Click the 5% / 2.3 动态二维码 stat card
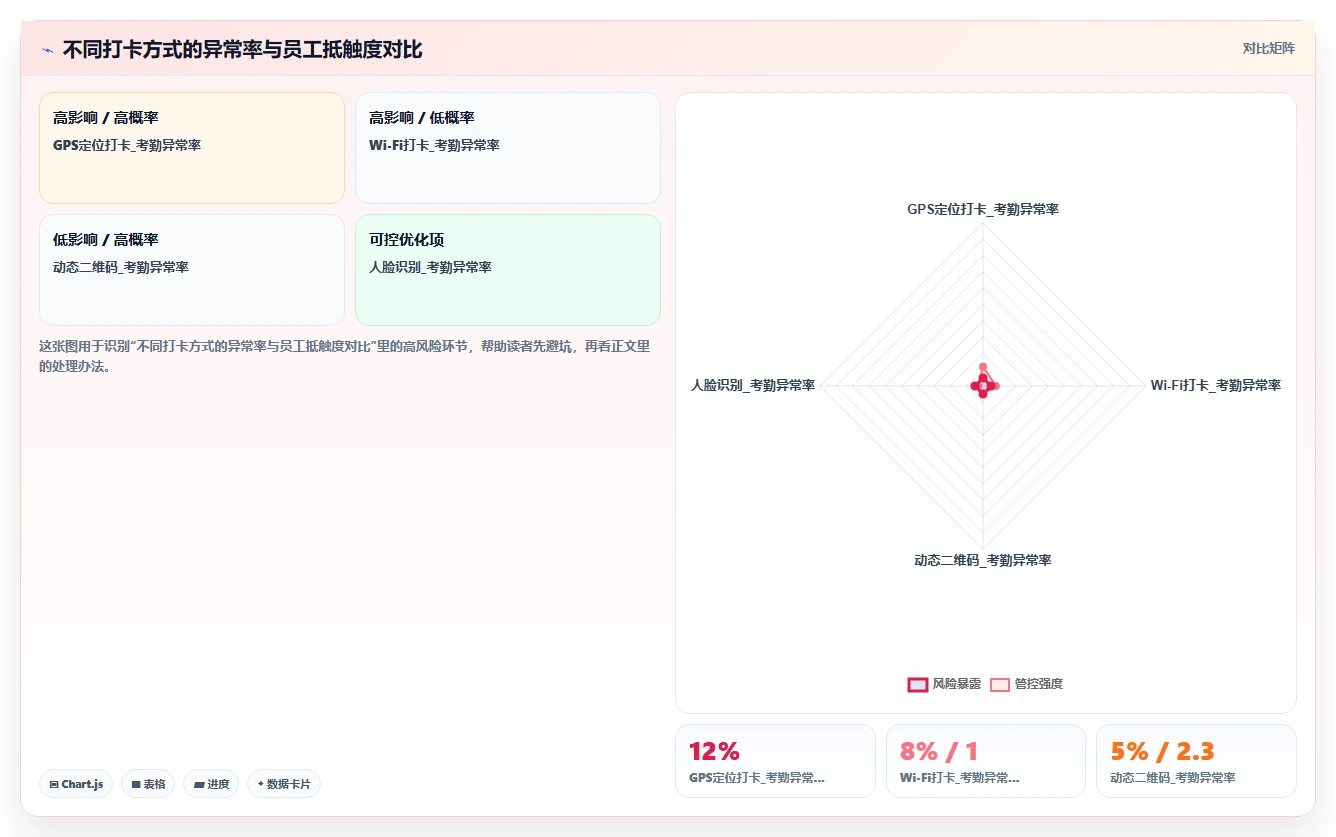The height and width of the screenshot is (837, 1336). (x=1196, y=761)
